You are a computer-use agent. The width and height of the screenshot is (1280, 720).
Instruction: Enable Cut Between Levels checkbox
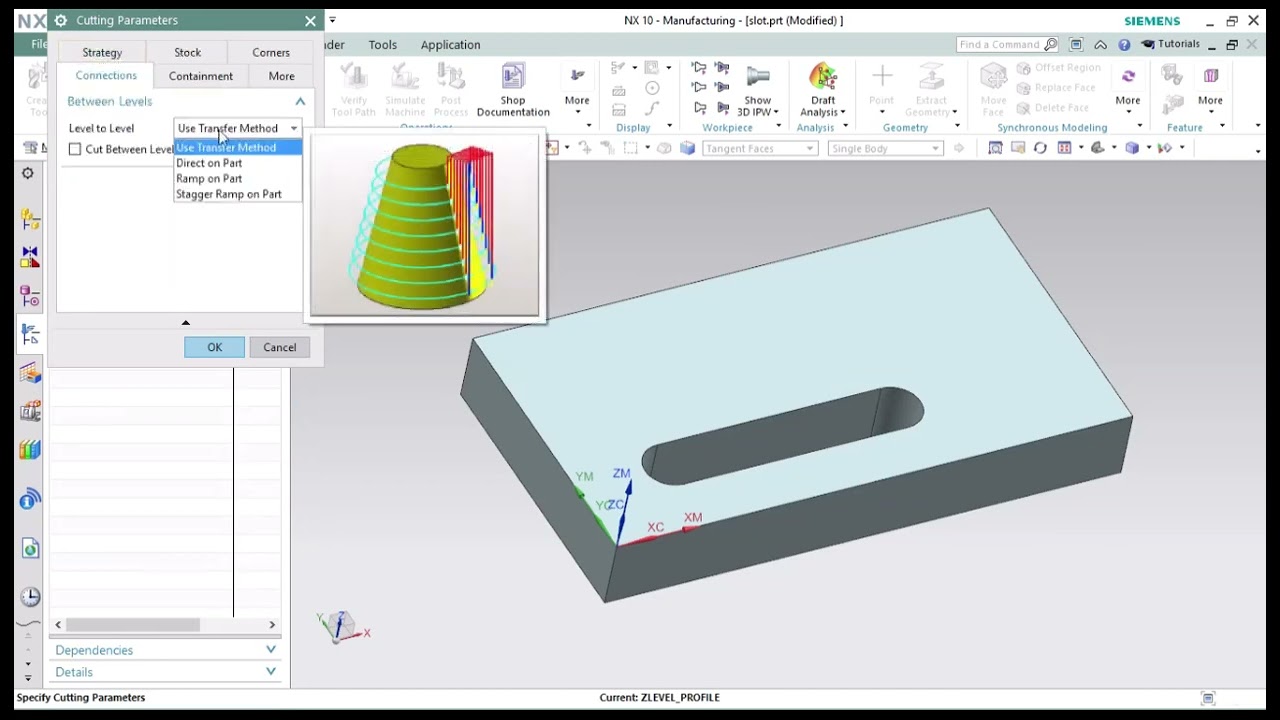[x=75, y=149]
